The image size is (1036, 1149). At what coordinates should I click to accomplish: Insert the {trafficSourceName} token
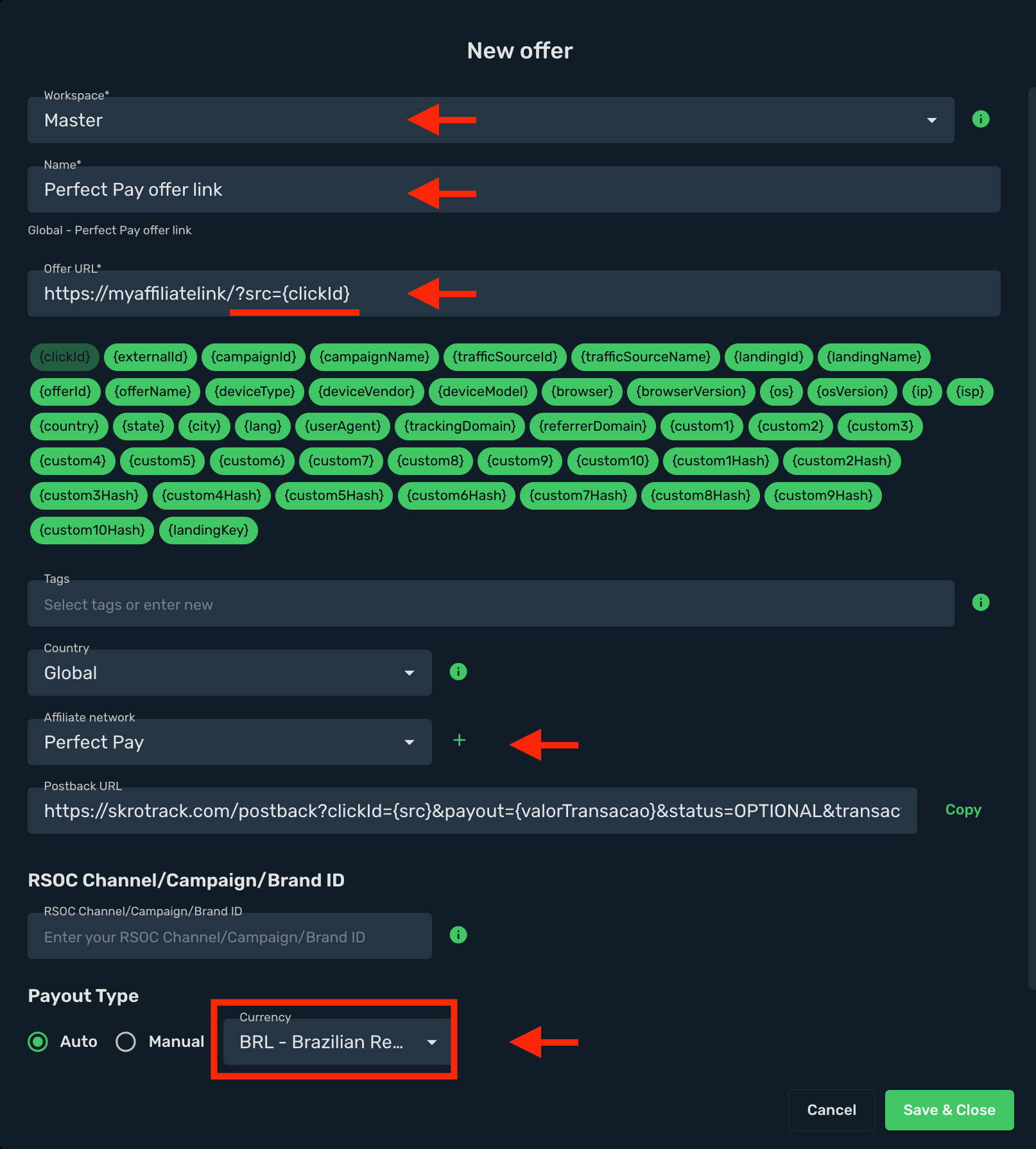pyautogui.click(x=646, y=357)
